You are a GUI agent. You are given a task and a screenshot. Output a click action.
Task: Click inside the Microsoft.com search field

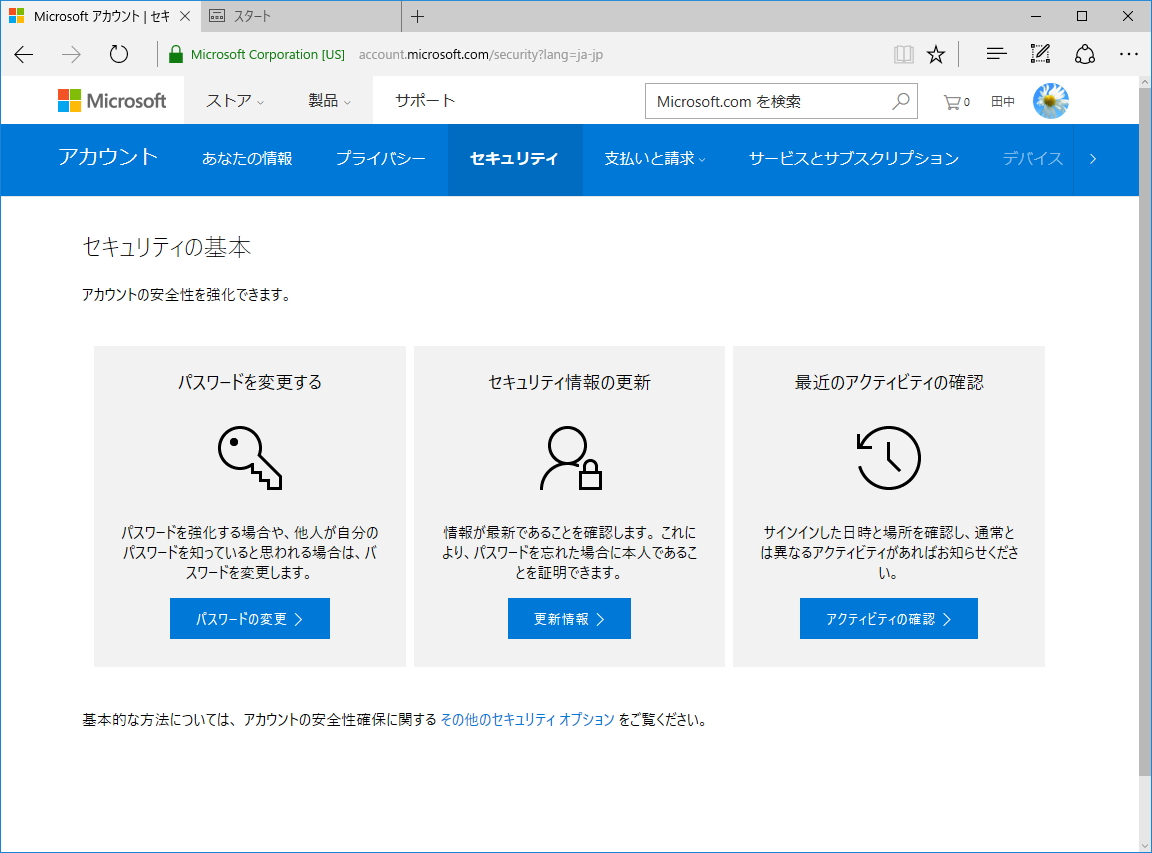(760, 100)
